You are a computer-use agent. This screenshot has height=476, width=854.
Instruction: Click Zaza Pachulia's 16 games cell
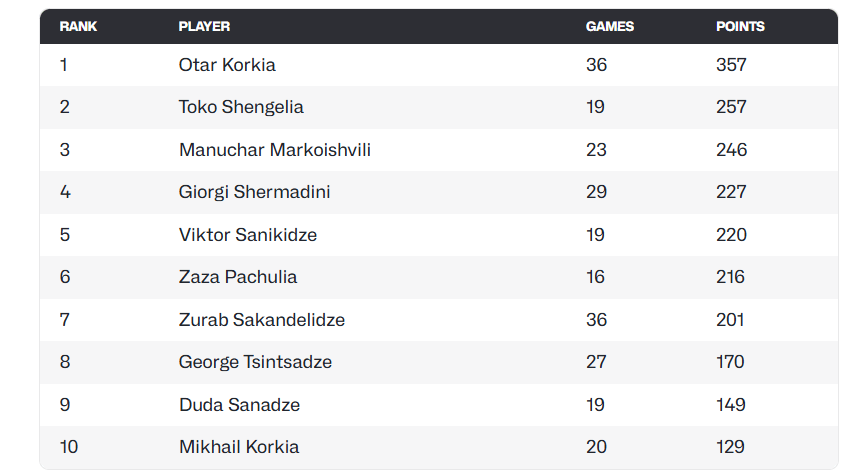[596, 277]
